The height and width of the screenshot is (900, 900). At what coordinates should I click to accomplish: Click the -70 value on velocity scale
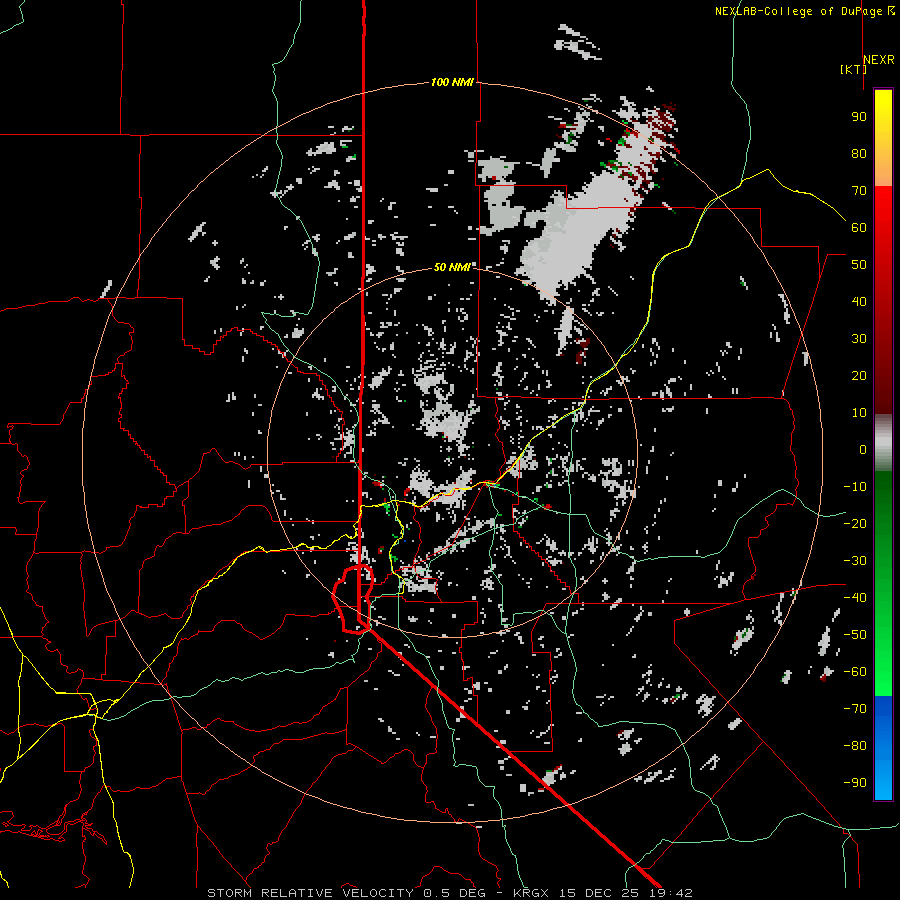(x=855, y=709)
